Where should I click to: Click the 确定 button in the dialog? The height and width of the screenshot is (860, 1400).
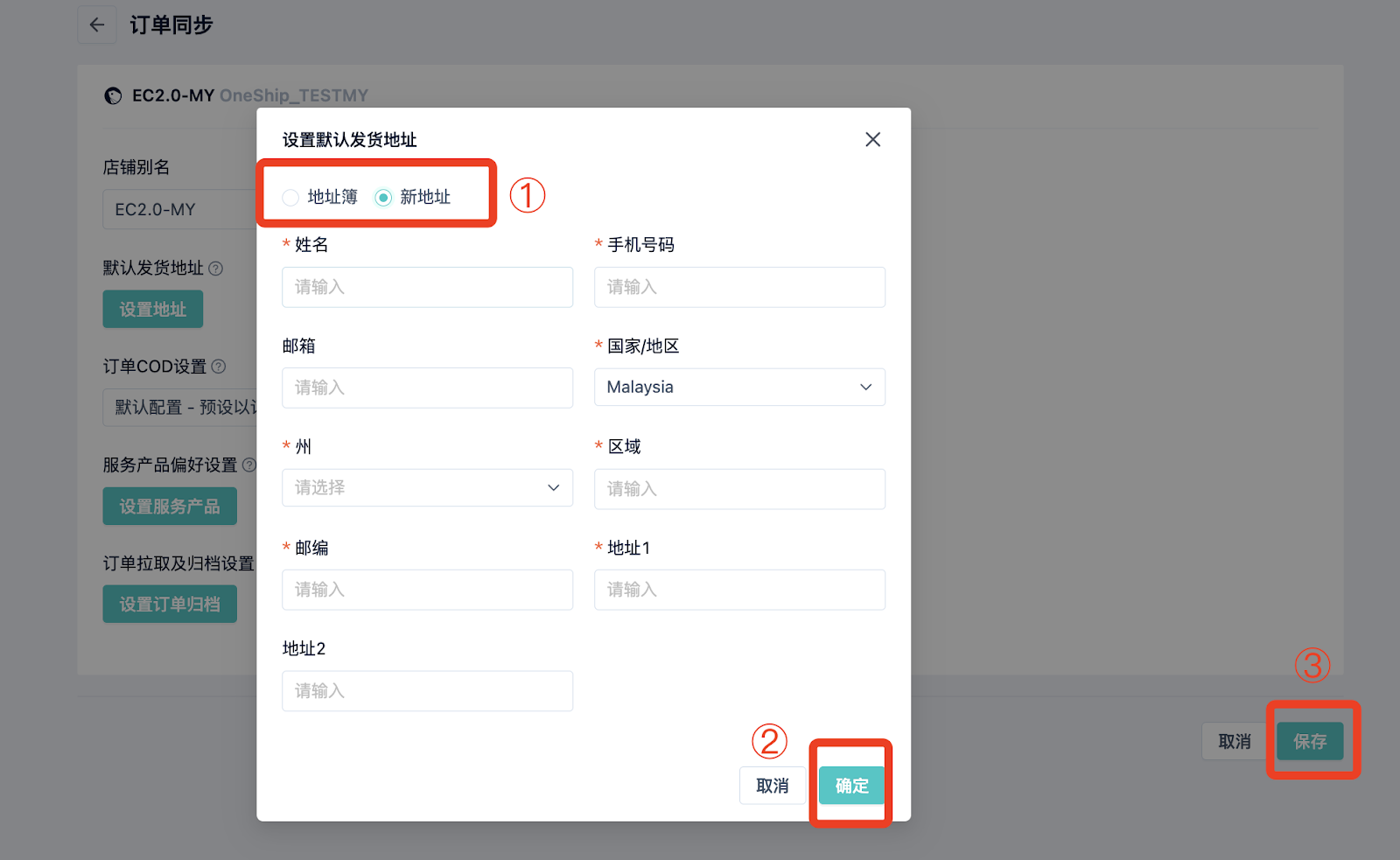click(851, 786)
